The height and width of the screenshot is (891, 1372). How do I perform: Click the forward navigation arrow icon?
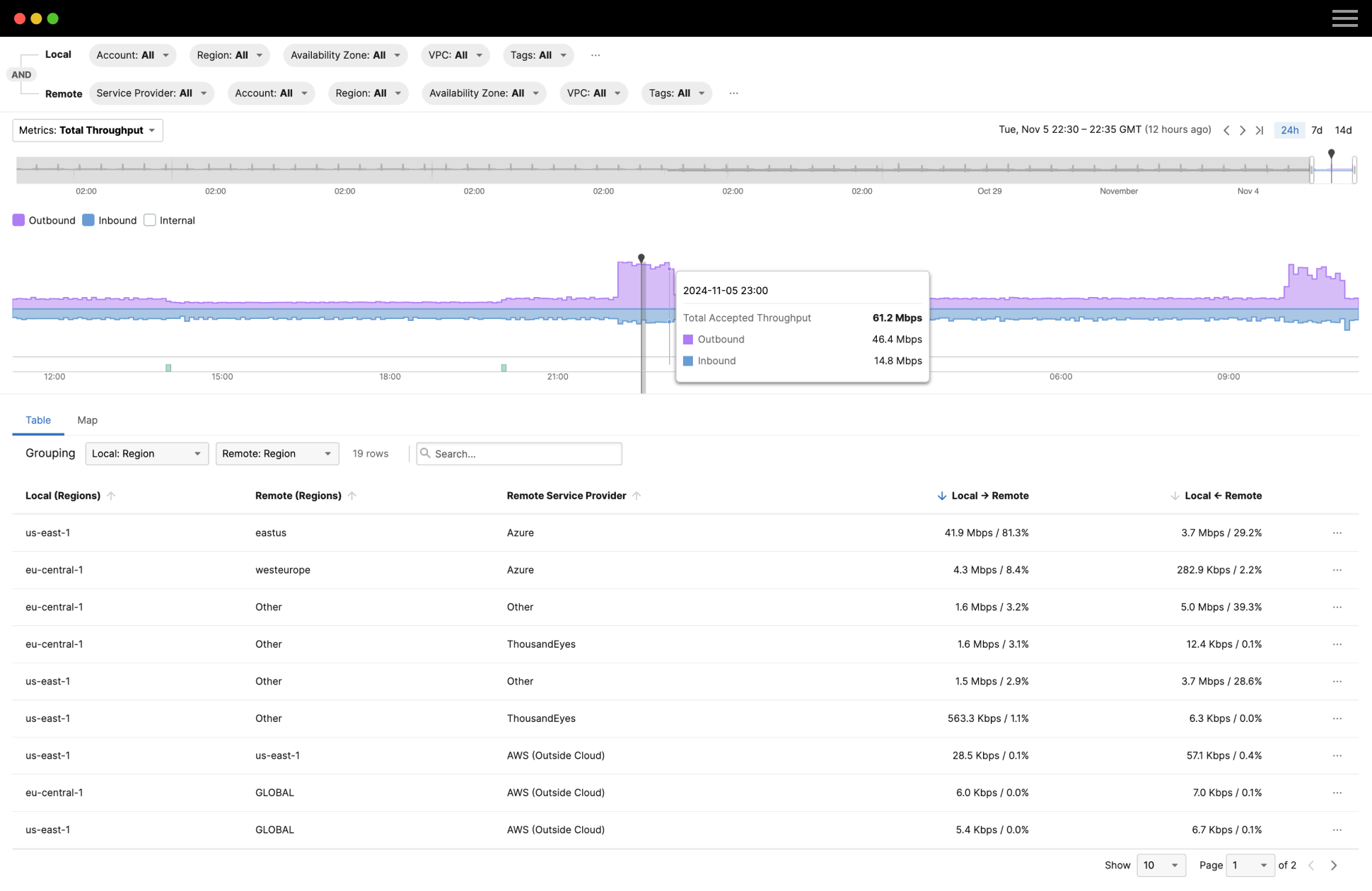pyautogui.click(x=1243, y=129)
